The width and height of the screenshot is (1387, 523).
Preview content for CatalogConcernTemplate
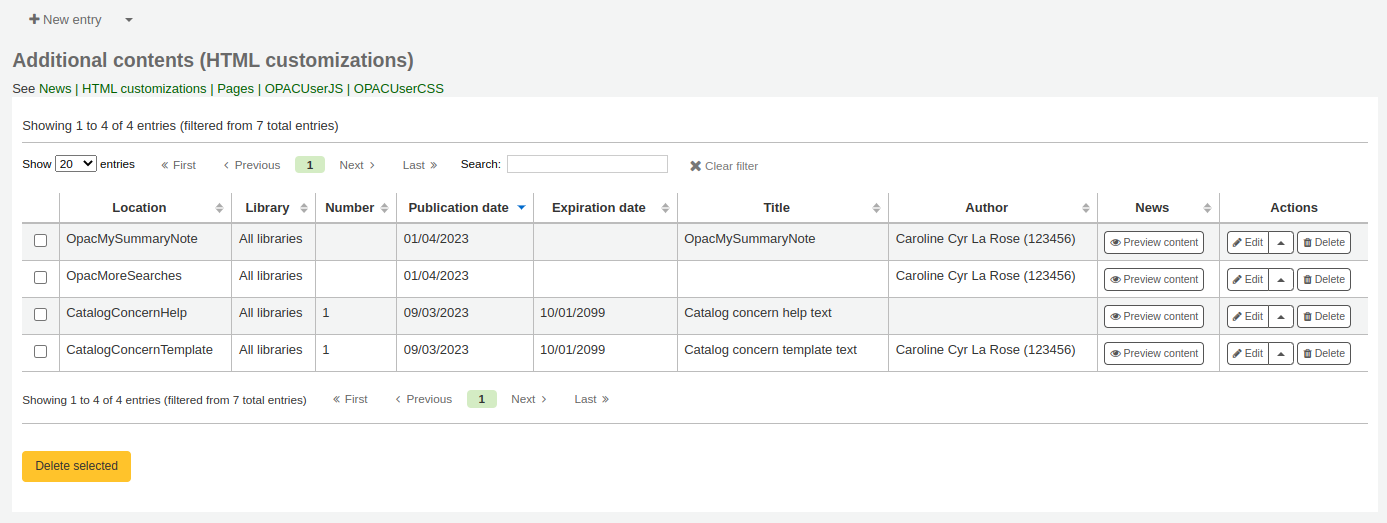1154,353
